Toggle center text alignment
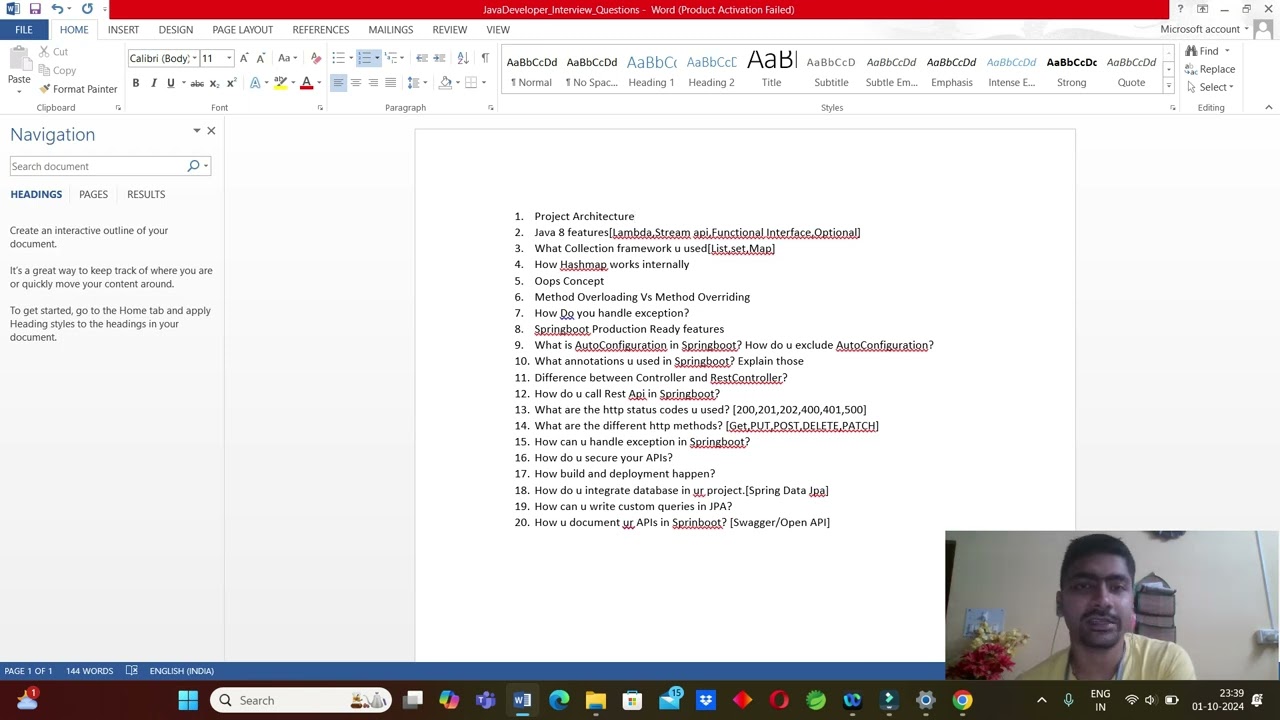Image resolution: width=1280 pixels, height=720 pixels. [x=356, y=83]
